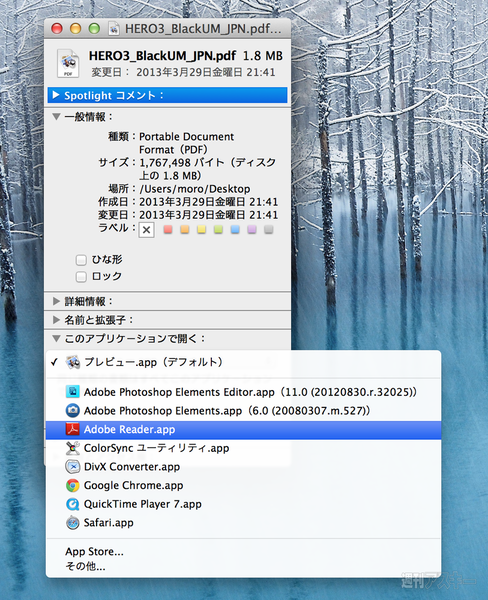488x600 pixels.
Task: Close the info window with red button
Action: pyautogui.click(x=57, y=29)
